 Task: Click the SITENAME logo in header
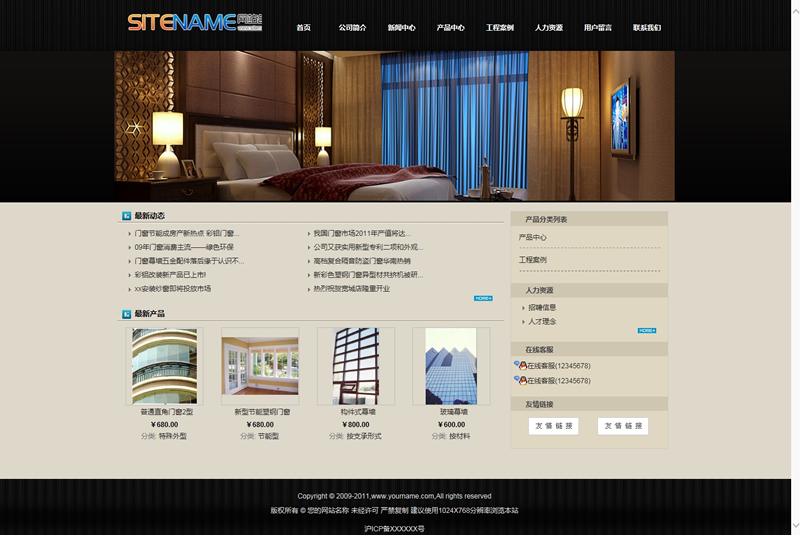click(195, 22)
